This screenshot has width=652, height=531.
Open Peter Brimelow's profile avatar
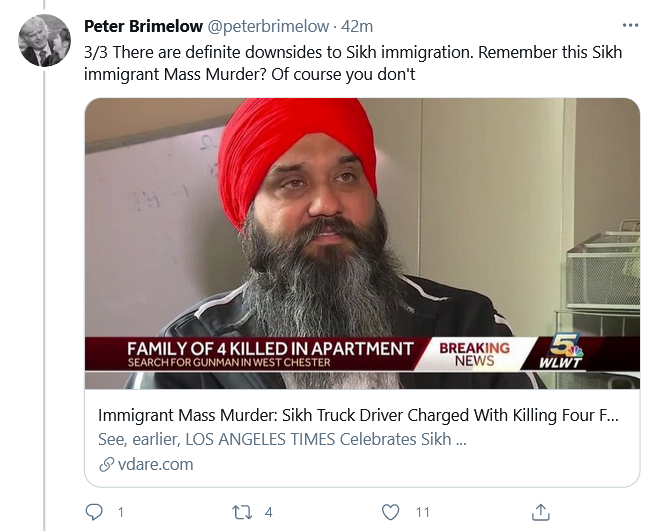(44, 40)
